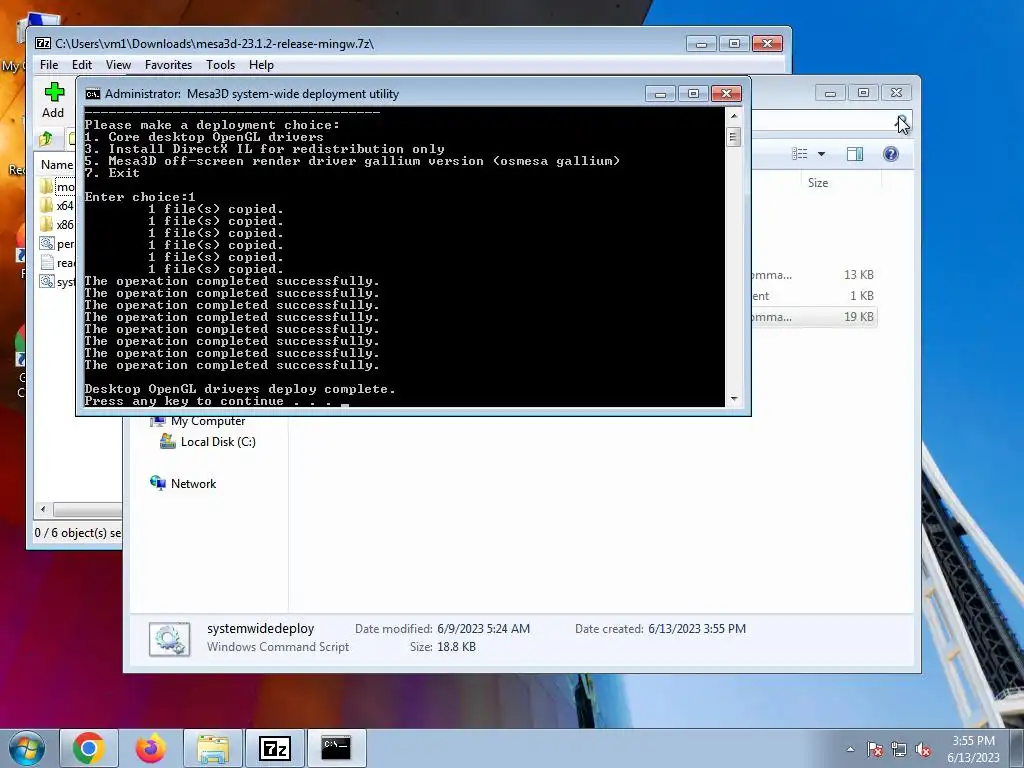The height and width of the screenshot is (768, 1024).
Task: Select the 'syst' script file in 7-Zip
Action: (x=57, y=281)
